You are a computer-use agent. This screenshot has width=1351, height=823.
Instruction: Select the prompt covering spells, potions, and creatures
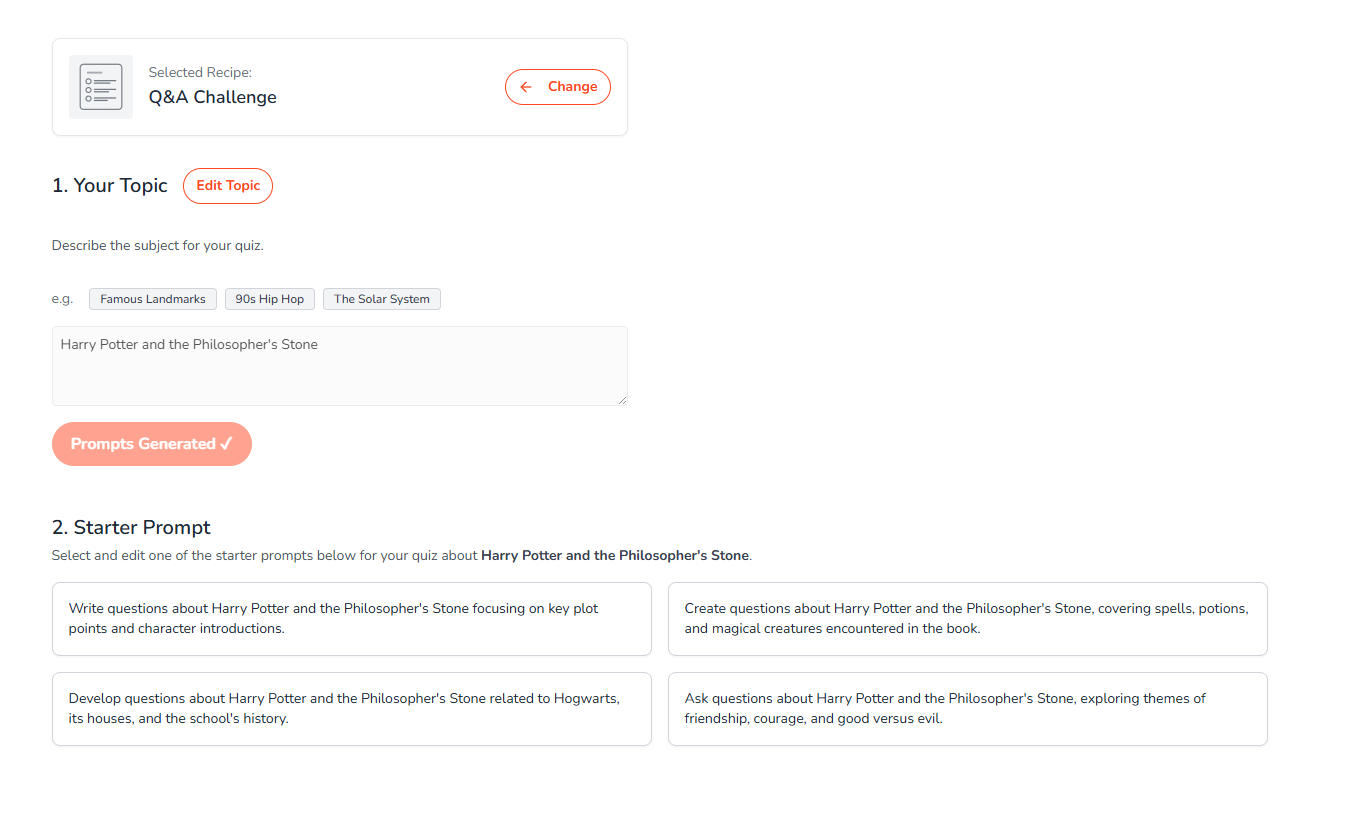pos(967,618)
